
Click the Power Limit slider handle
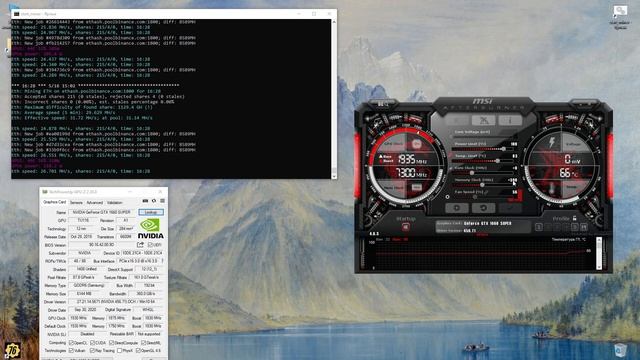pyautogui.click(x=504, y=149)
